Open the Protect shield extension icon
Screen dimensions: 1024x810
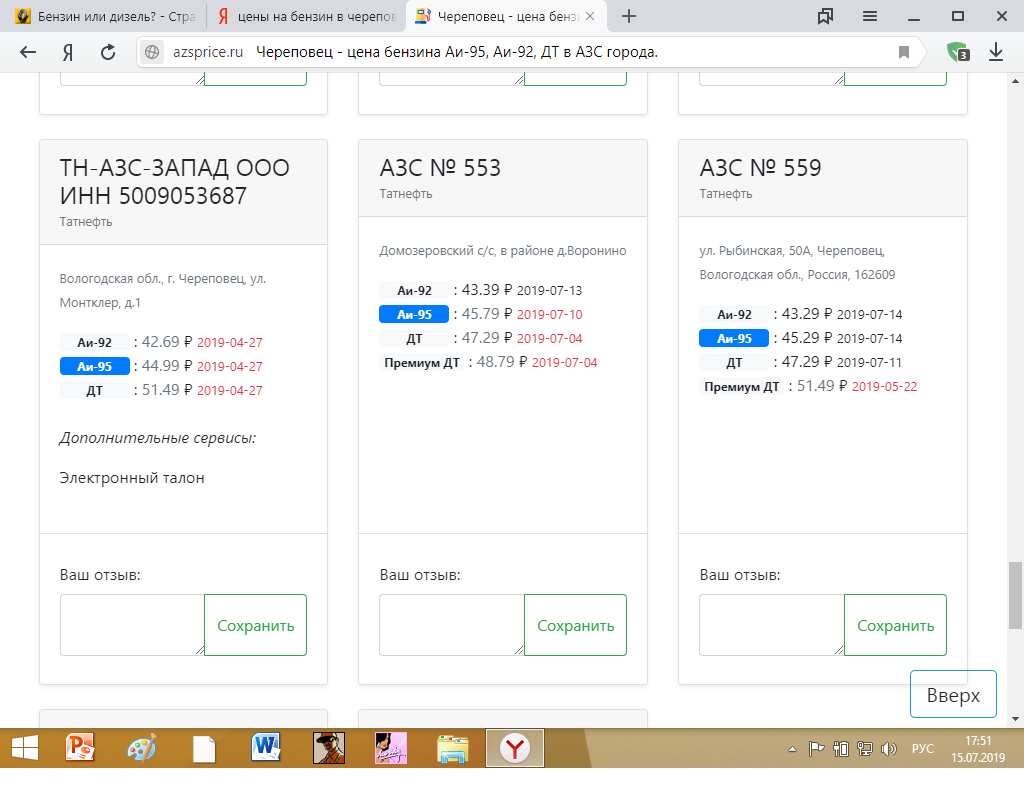(958, 52)
